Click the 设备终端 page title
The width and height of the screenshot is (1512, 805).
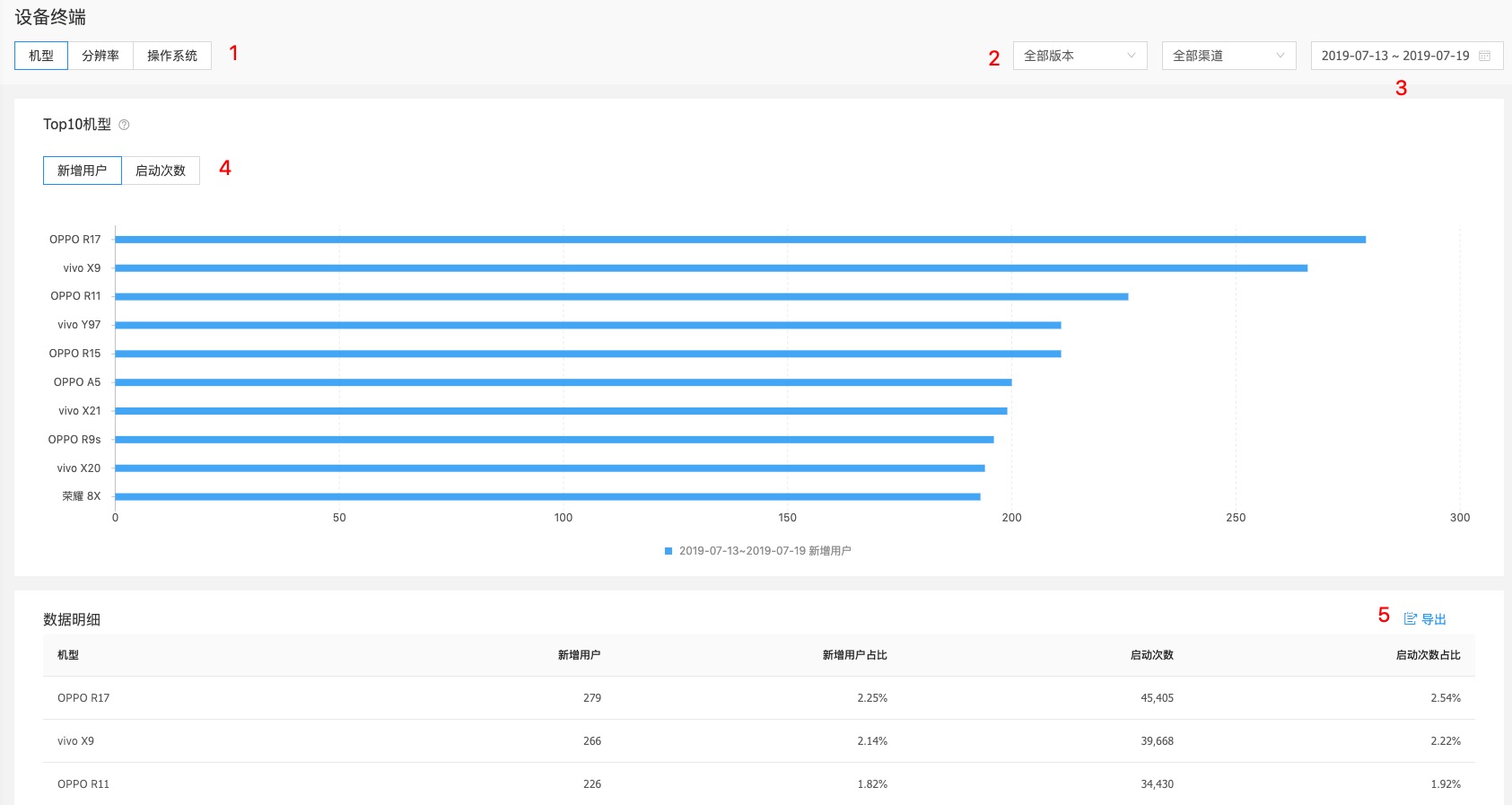pos(50,17)
